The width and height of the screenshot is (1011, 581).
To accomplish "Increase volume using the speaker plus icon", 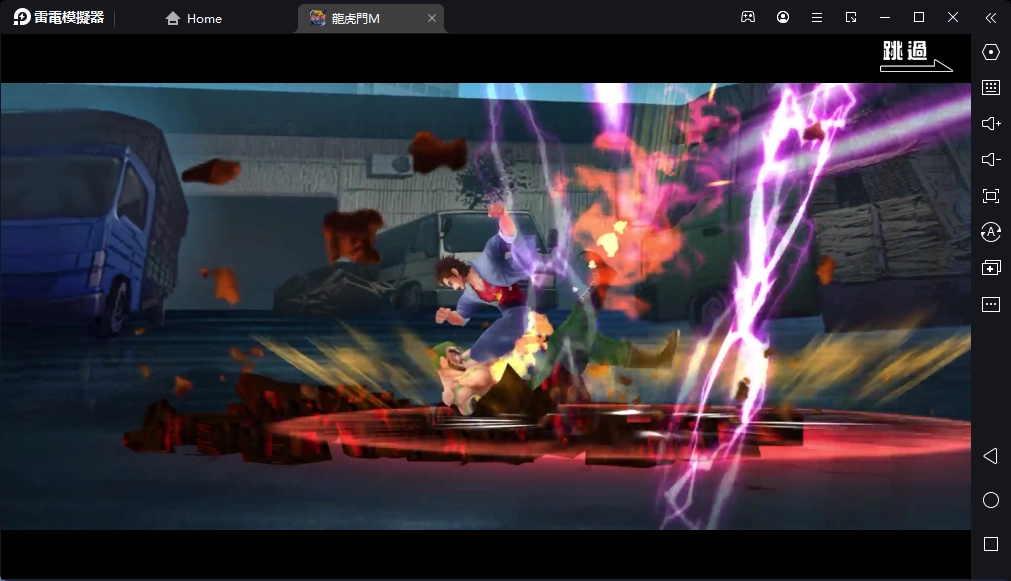I will pyautogui.click(x=991, y=124).
